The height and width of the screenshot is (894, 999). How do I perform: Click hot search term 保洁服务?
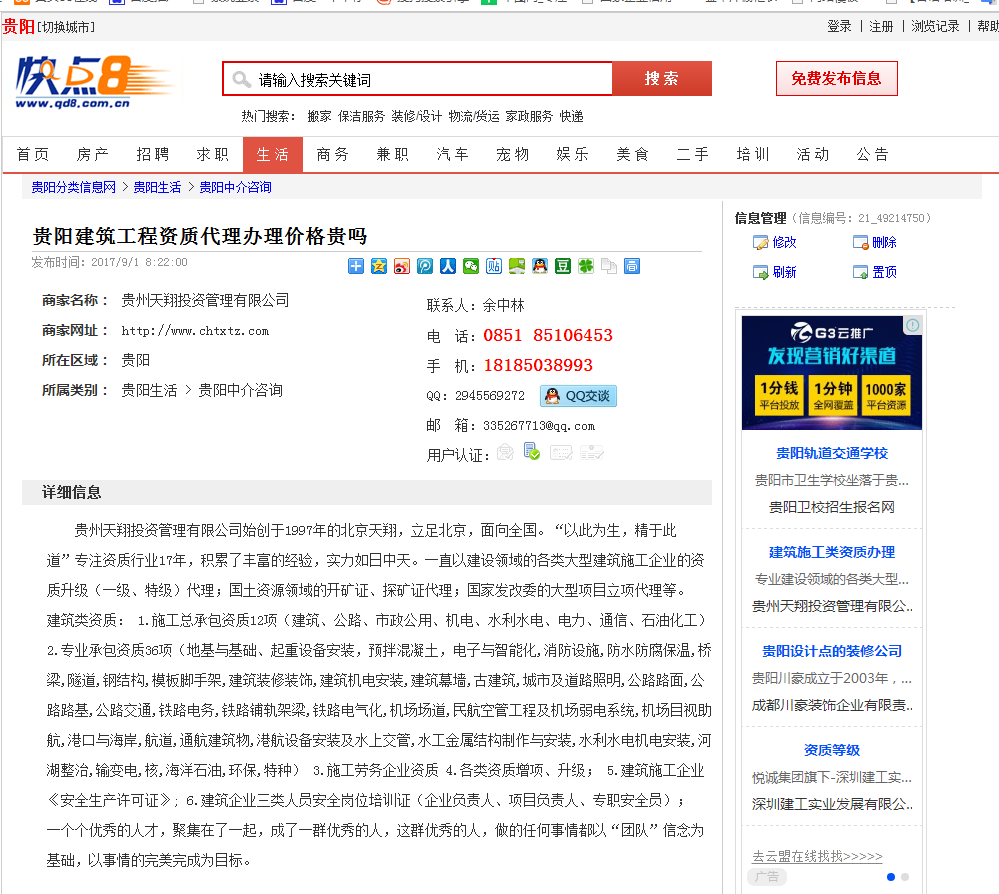[361, 117]
